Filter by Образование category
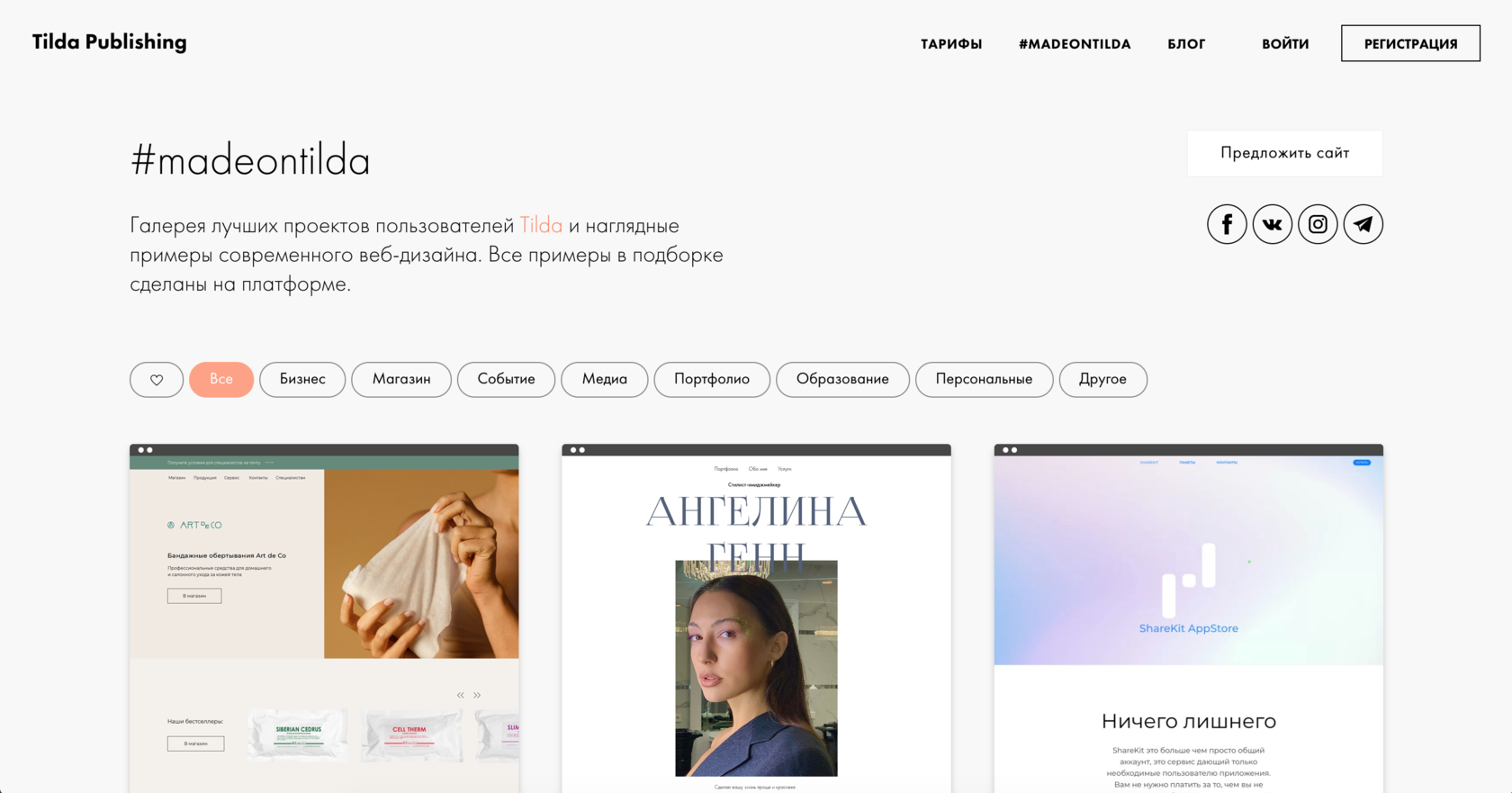This screenshot has width=1512, height=793. pos(842,380)
